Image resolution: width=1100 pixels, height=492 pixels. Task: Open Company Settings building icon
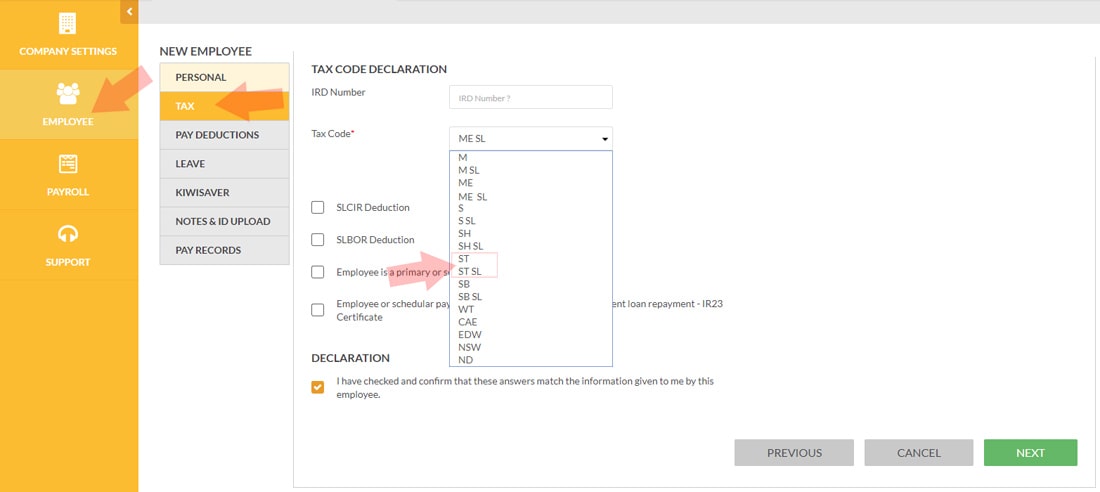click(x=67, y=23)
